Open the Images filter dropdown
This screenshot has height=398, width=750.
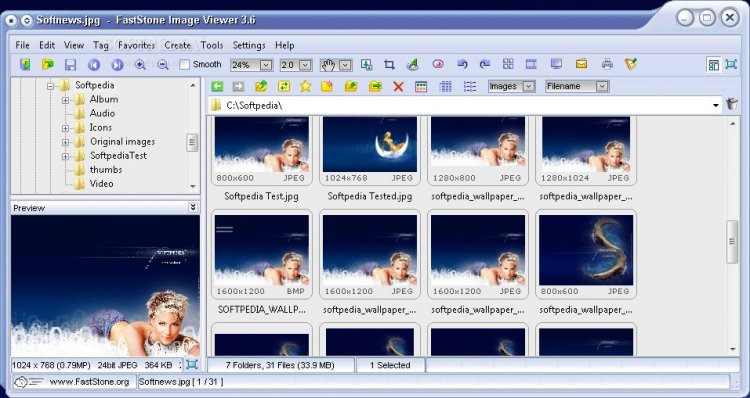(x=529, y=87)
